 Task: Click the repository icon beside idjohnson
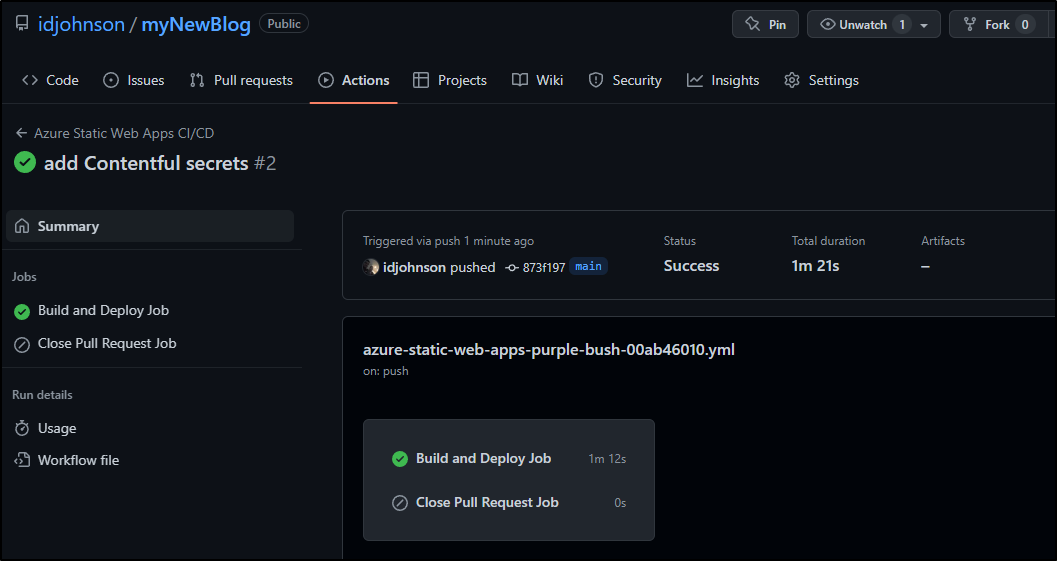(22, 24)
